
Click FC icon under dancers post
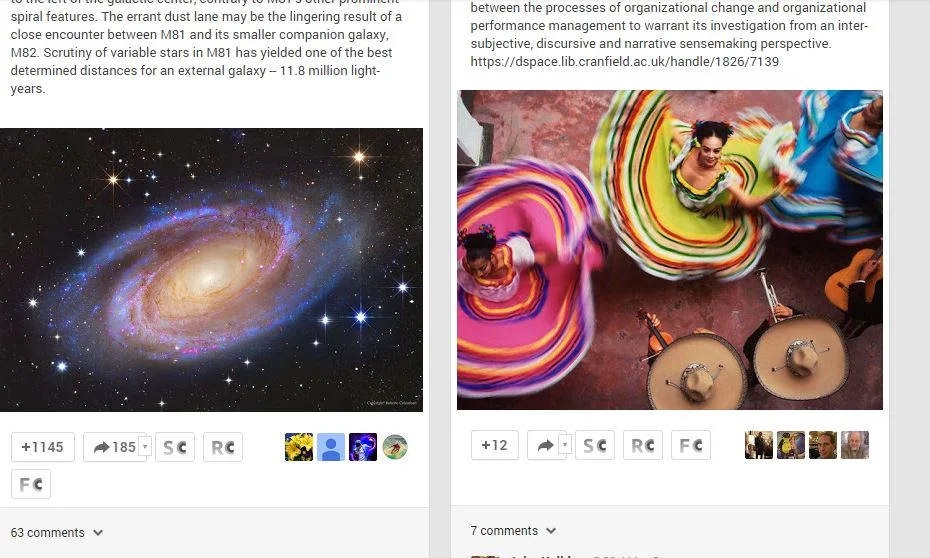(691, 445)
